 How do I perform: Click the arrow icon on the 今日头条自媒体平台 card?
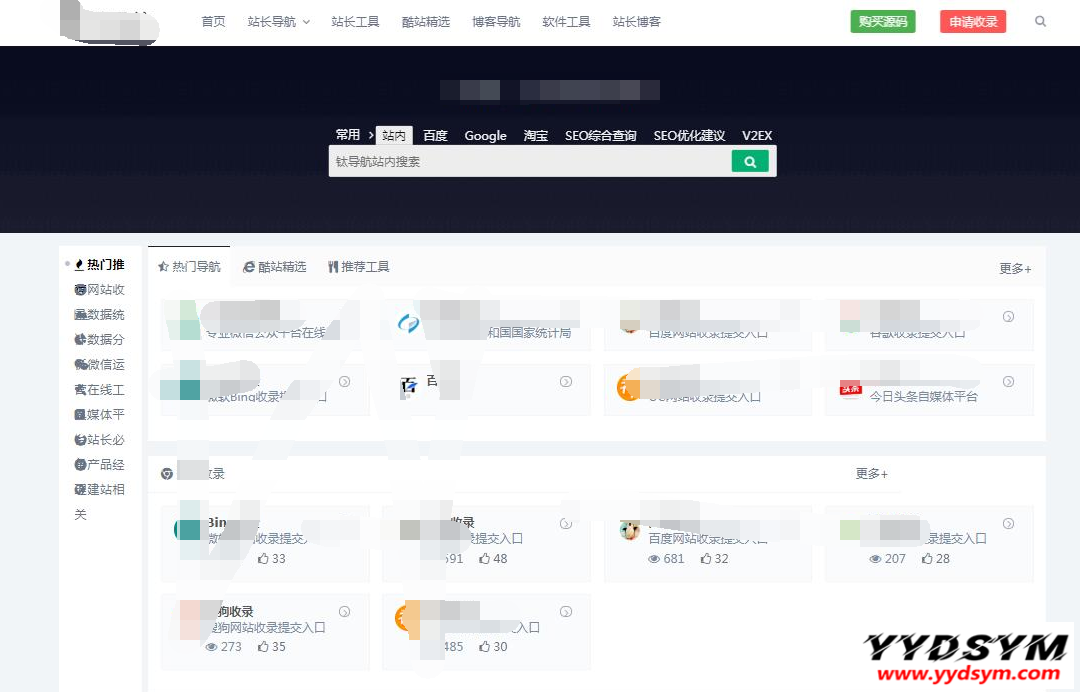[x=1008, y=381]
